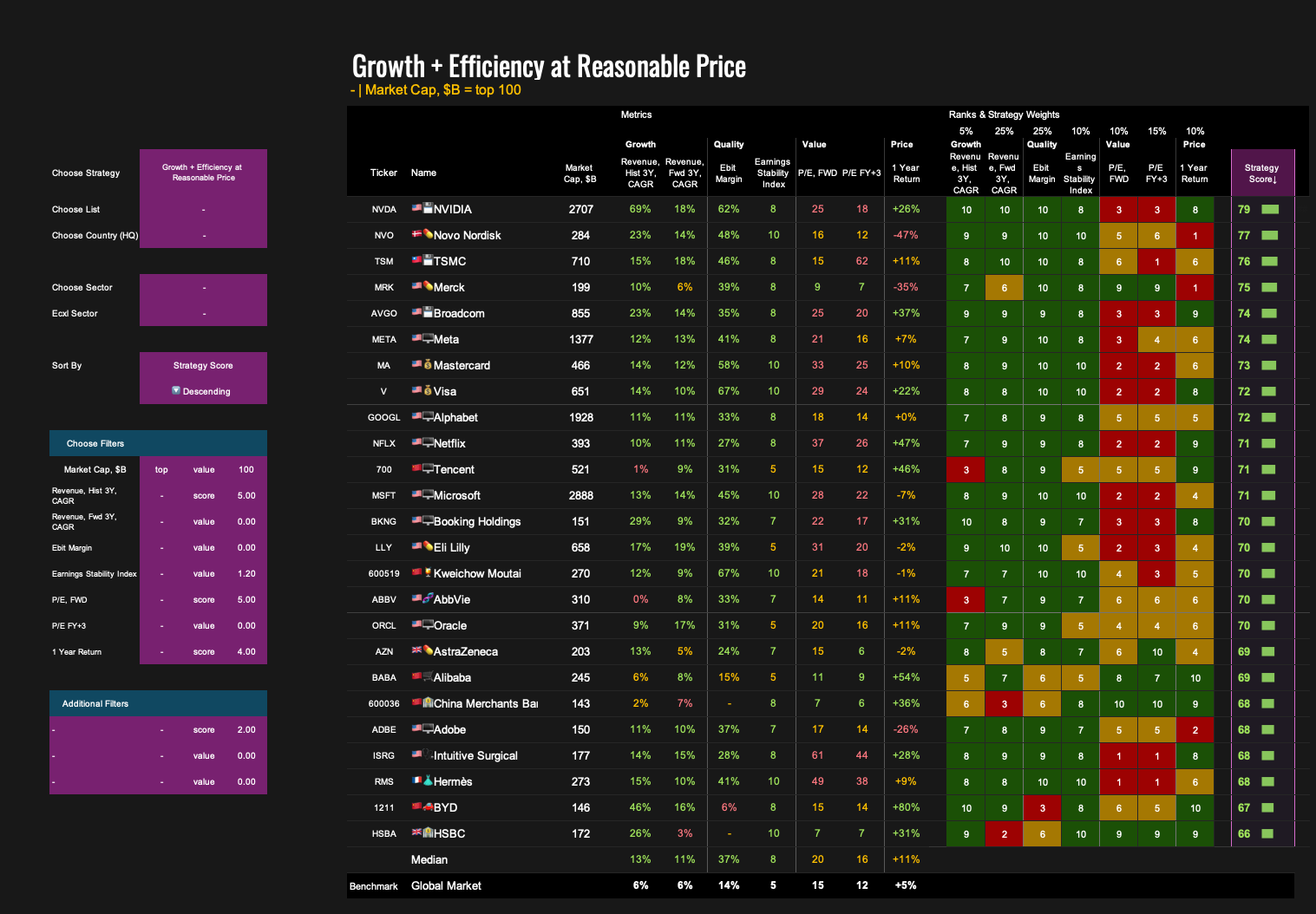Click the Market Cap, $B column header
Viewport: 1316px width, 914px height.
(x=579, y=173)
